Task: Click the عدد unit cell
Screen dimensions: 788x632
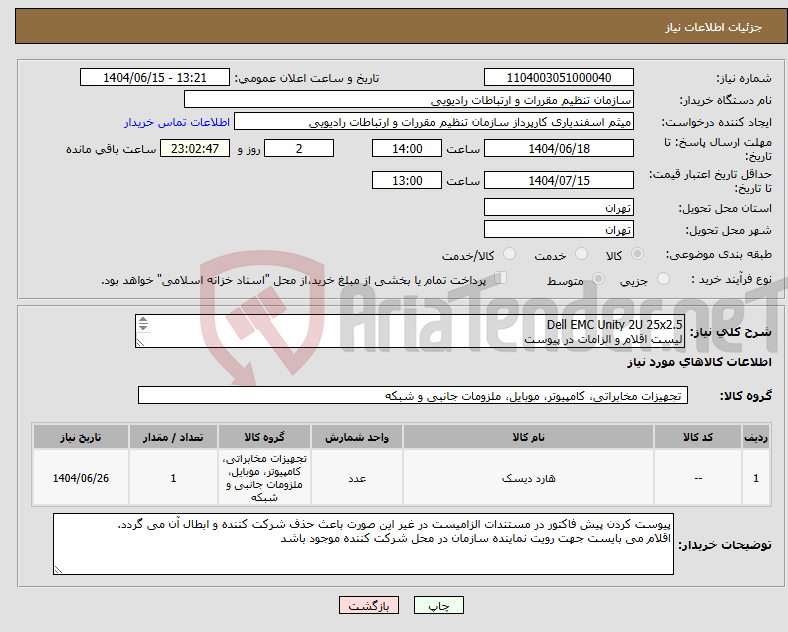Action: [x=357, y=478]
